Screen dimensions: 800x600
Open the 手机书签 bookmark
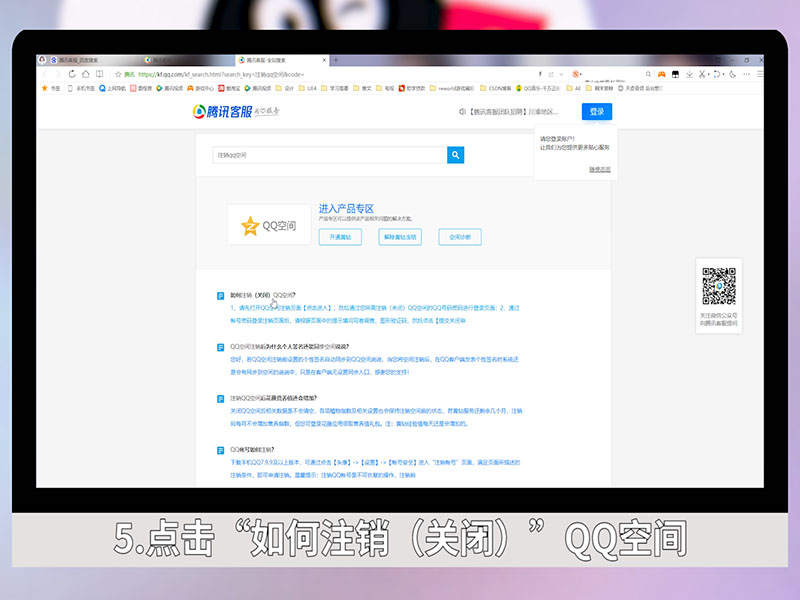pos(81,88)
